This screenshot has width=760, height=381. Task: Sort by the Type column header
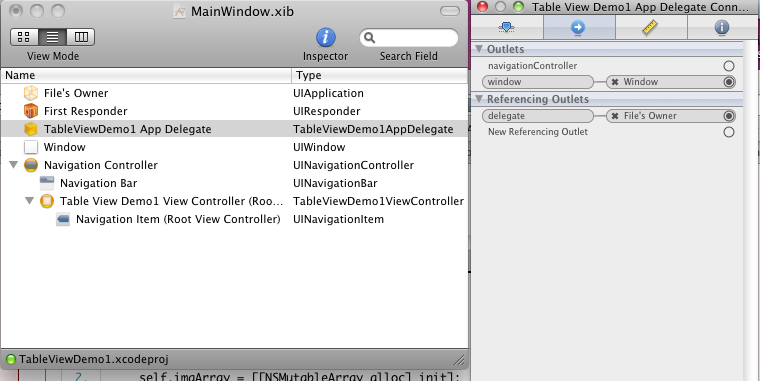(380, 75)
